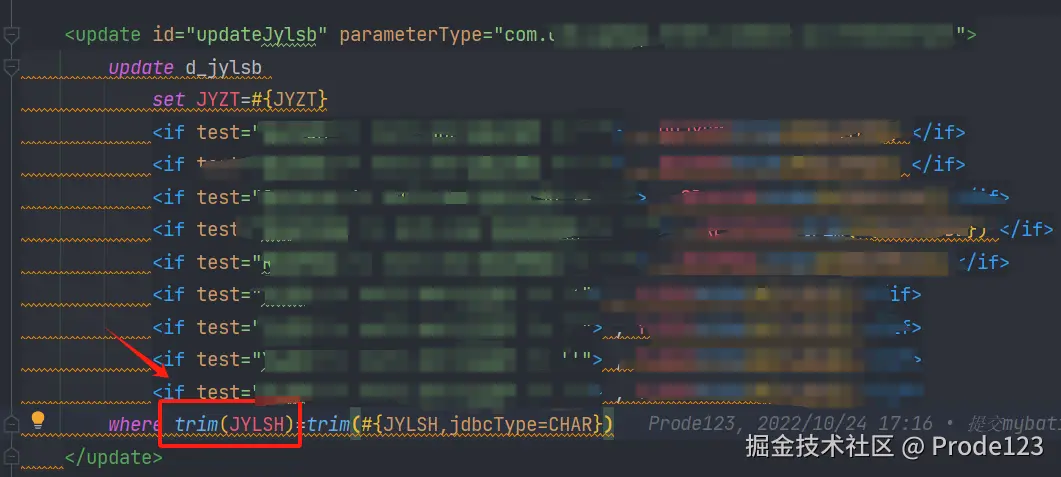Image resolution: width=1061 pixels, height=477 pixels.
Task: Open the inline blame annotation 'Prode123, 2022/10/24 17:16'
Action: (x=790, y=424)
